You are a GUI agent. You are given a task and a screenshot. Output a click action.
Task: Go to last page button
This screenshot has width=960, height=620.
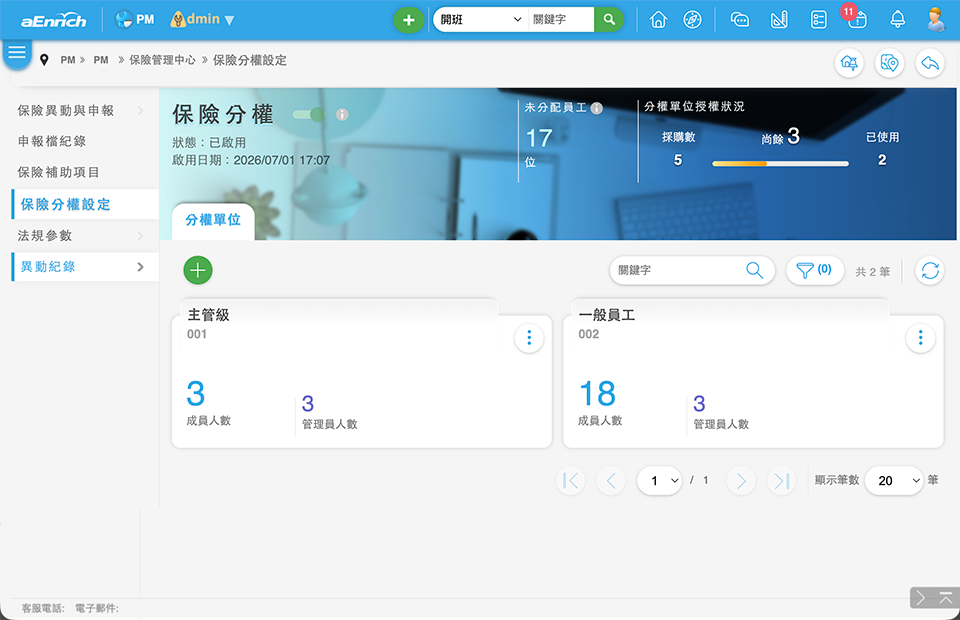782,481
